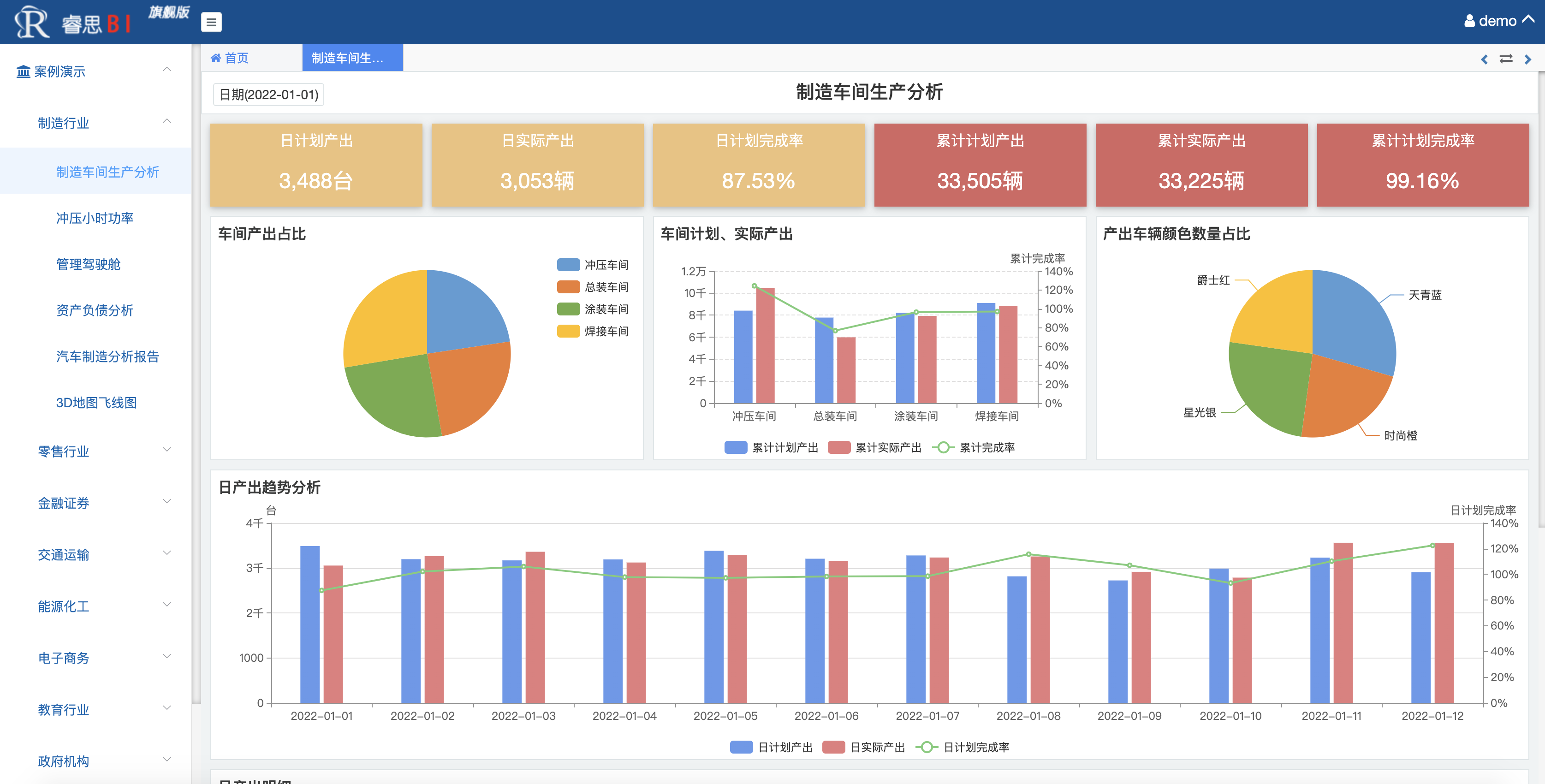Image resolution: width=1545 pixels, height=784 pixels.
Task: Toggle 冲压车间 legend in pie chart
Action: coord(593,265)
